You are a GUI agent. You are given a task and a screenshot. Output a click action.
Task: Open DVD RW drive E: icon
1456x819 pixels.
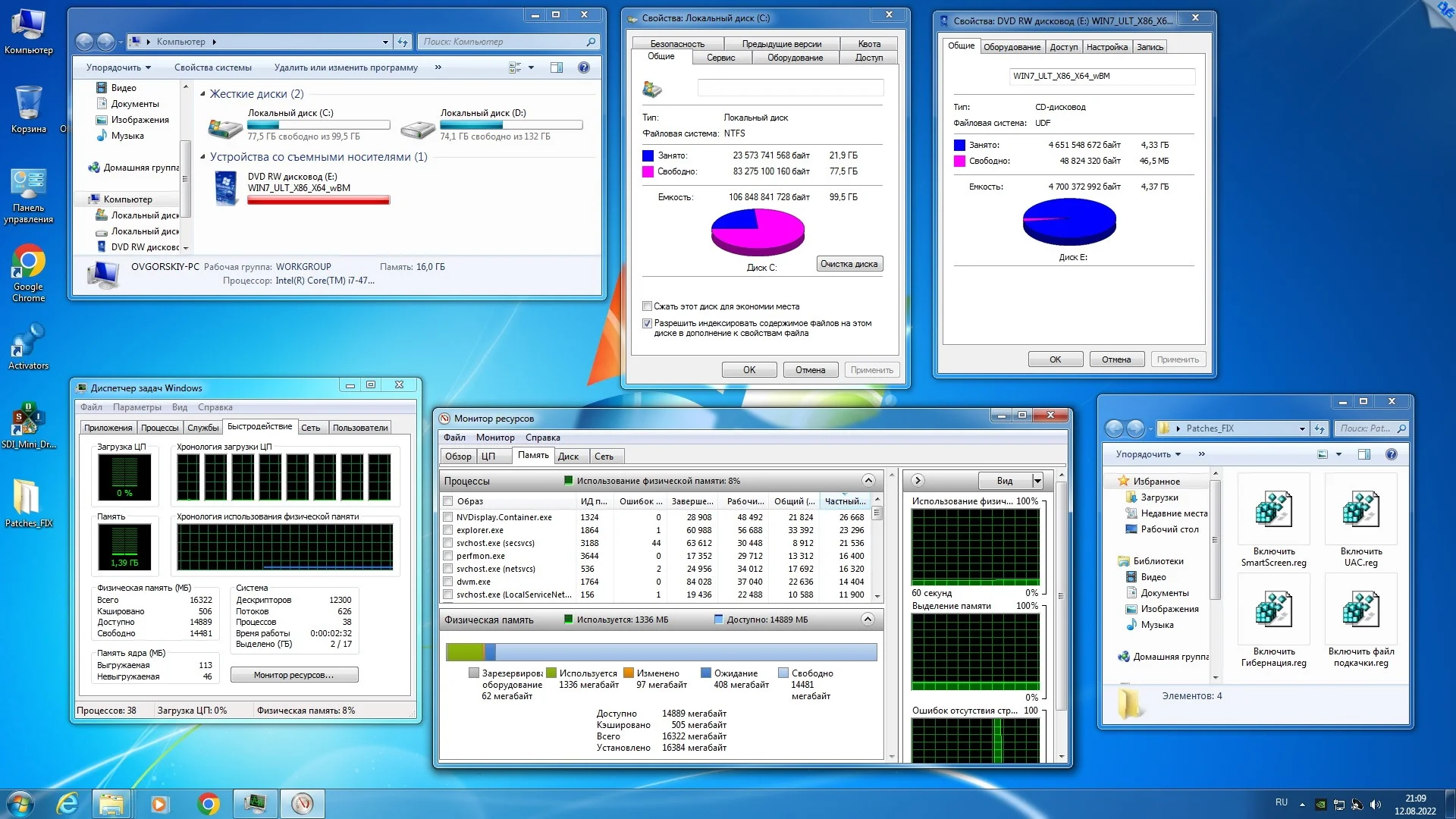coord(226,187)
